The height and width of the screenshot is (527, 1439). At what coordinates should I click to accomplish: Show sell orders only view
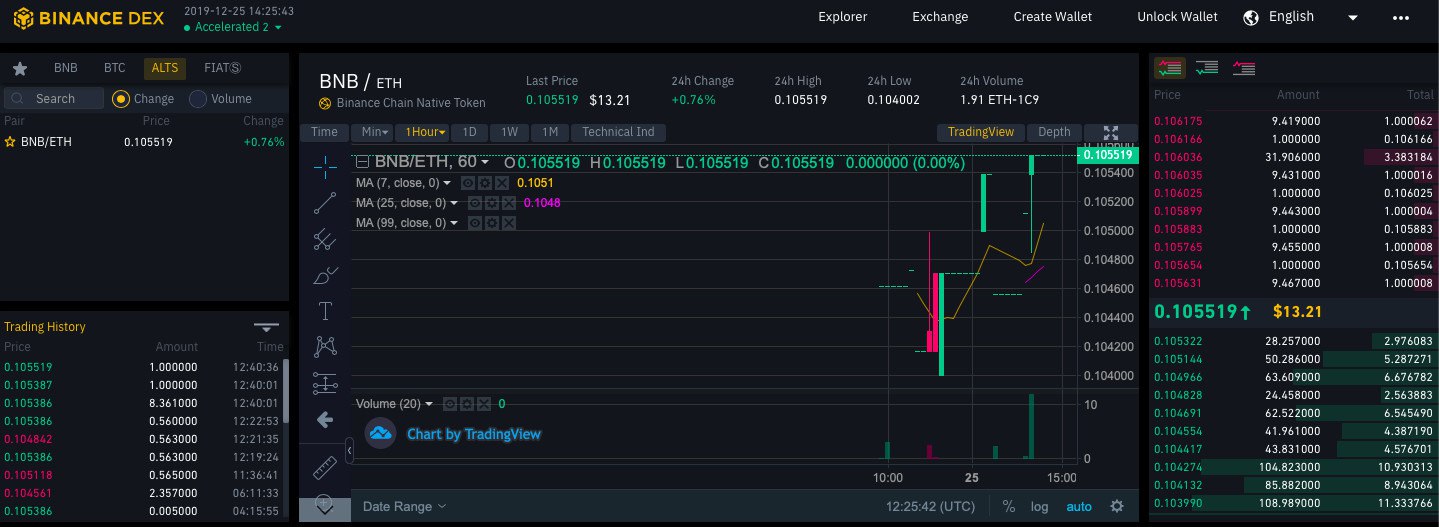point(1244,68)
